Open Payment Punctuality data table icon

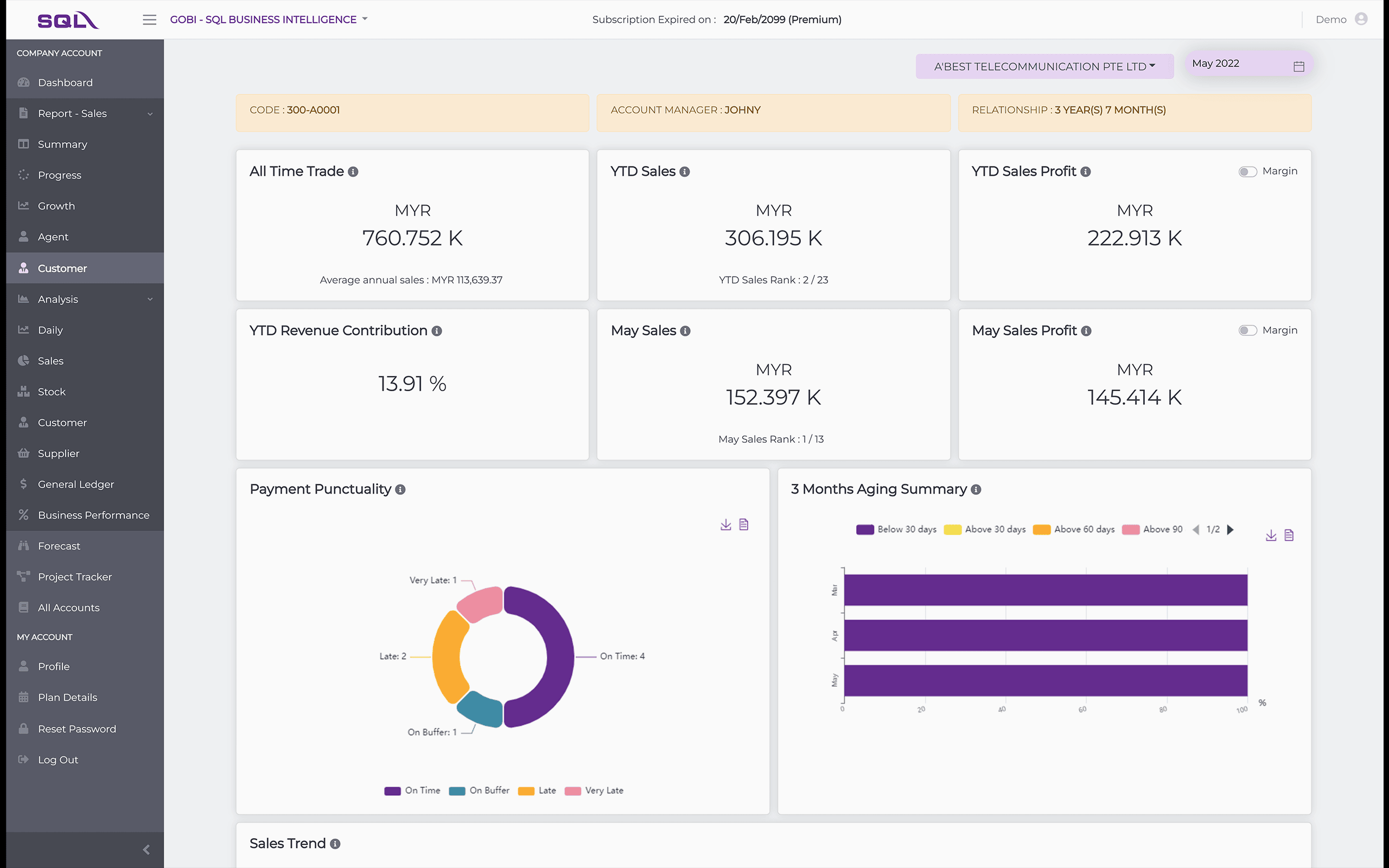pyautogui.click(x=744, y=525)
